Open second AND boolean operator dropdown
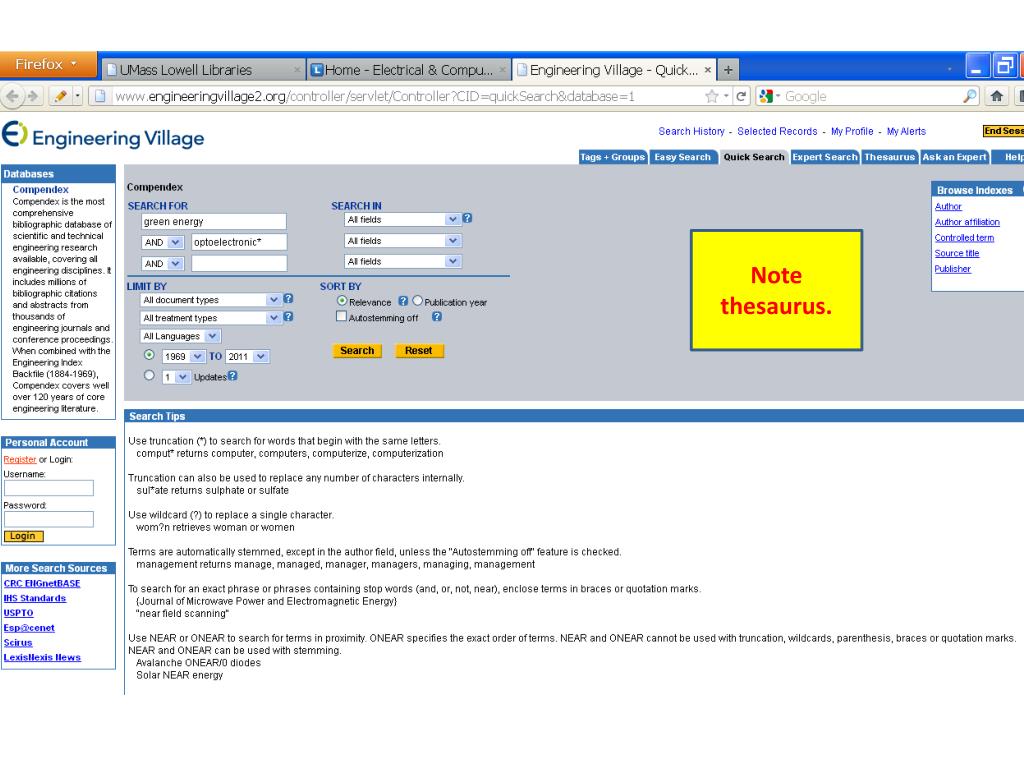Screen dimensions: 1024x768 tap(163, 263)
